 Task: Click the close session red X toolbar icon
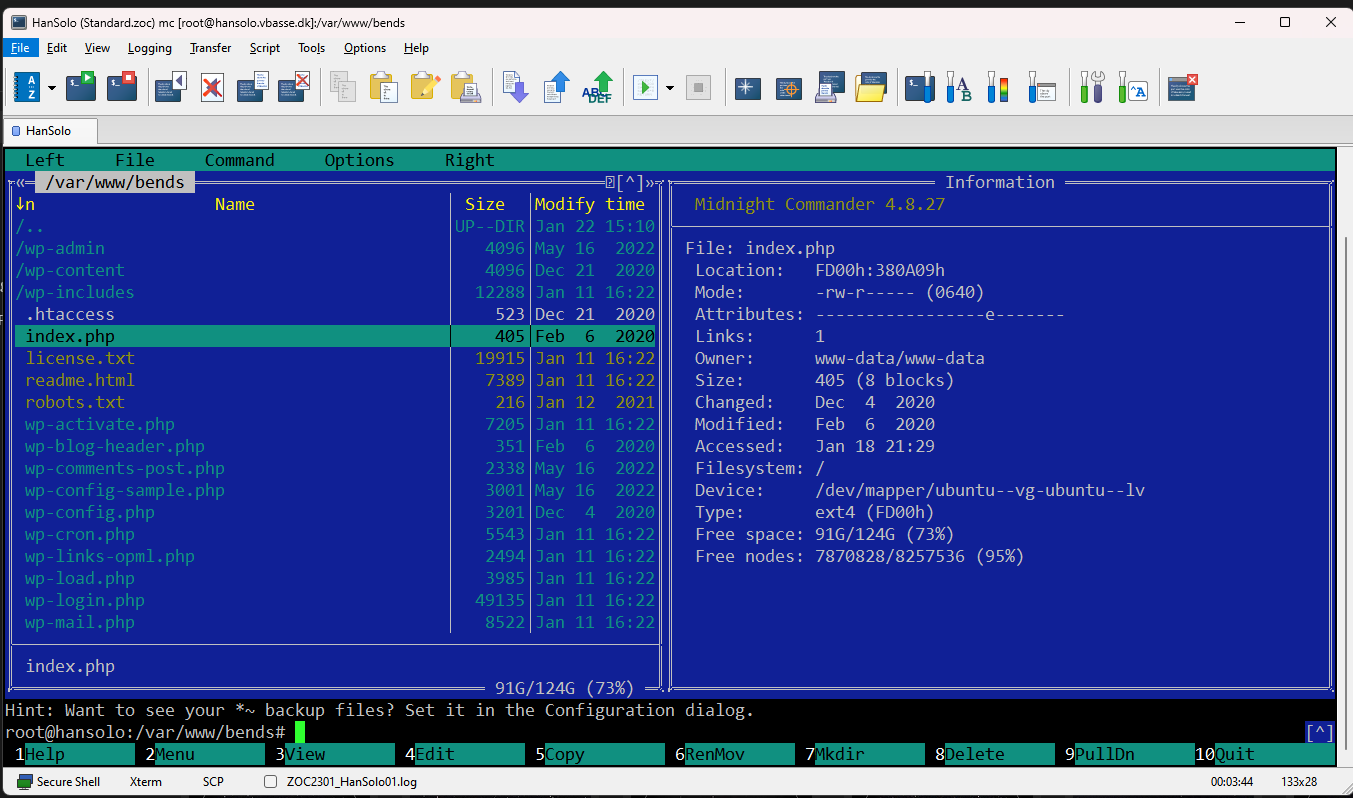click(1183, 87)
